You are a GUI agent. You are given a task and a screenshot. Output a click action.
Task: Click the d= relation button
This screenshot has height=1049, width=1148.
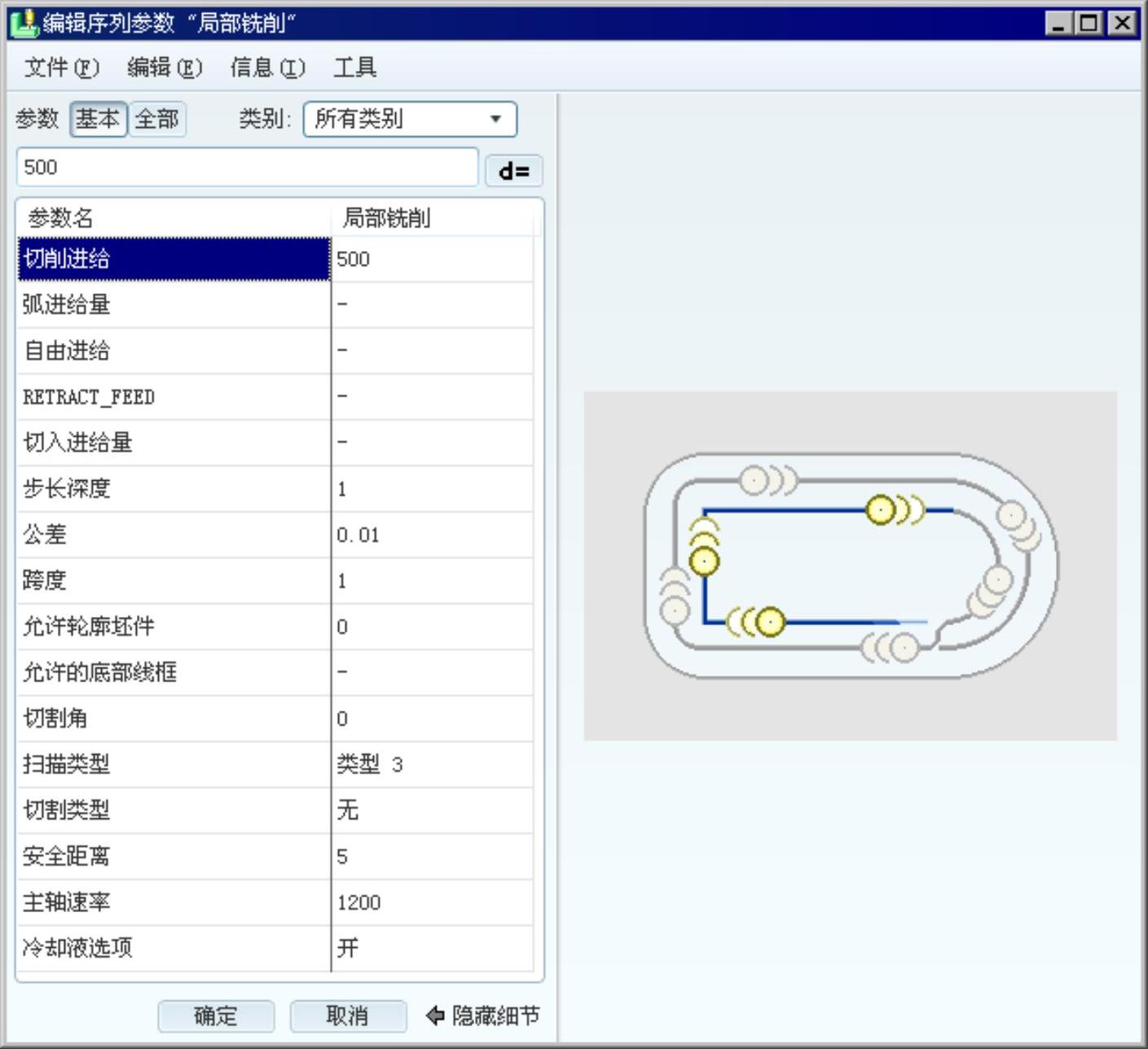(513, 170)
